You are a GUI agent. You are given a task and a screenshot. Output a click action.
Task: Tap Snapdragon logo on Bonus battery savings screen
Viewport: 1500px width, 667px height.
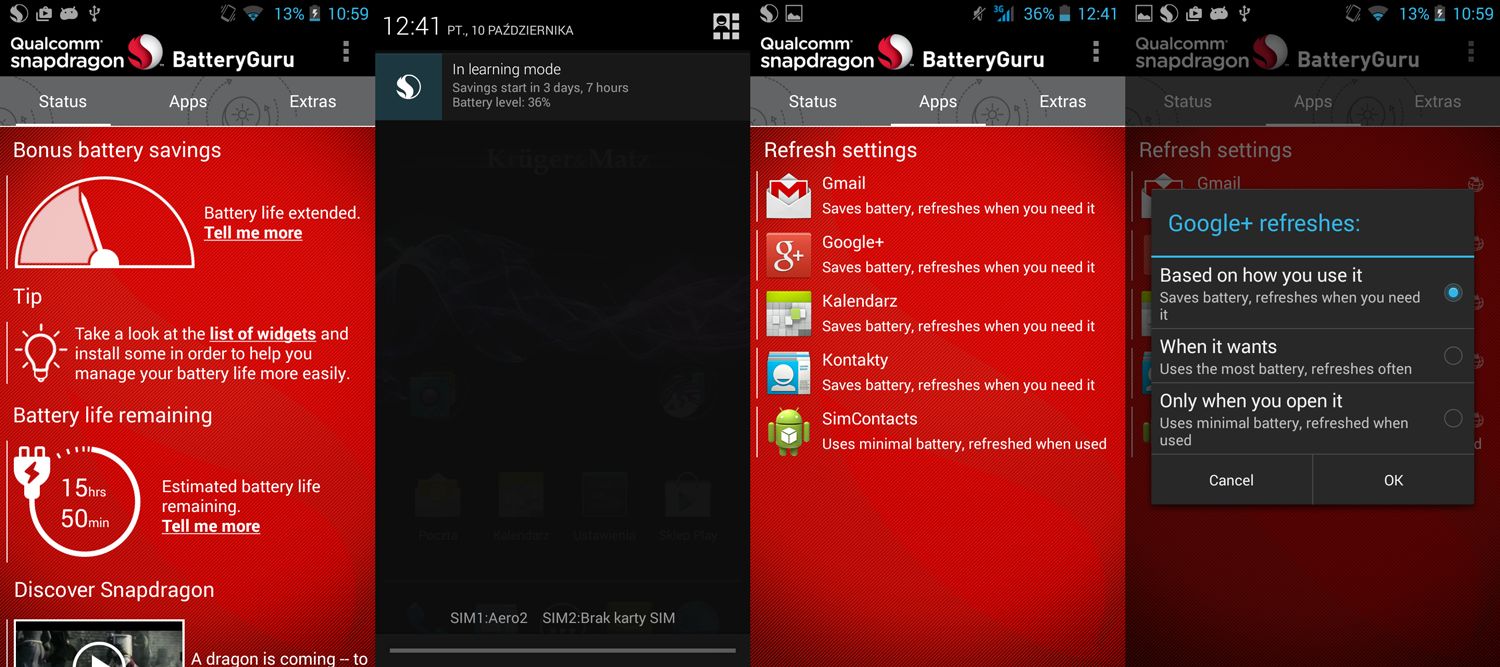(x=143, y=53)
